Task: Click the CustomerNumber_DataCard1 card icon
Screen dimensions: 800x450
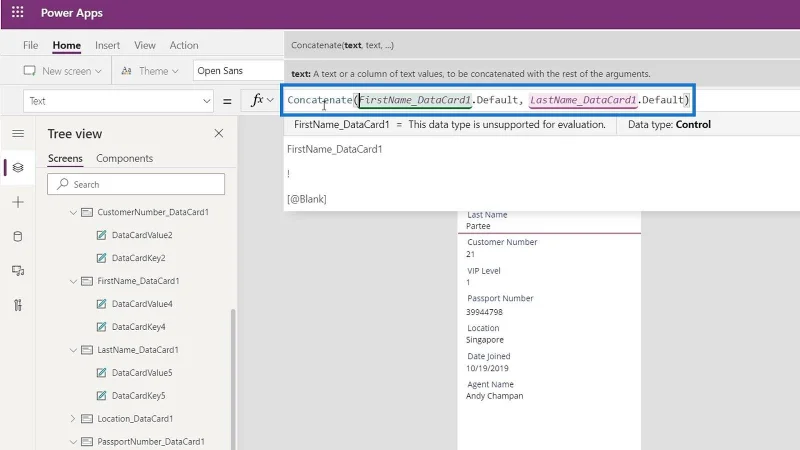Action: point(87,212)
